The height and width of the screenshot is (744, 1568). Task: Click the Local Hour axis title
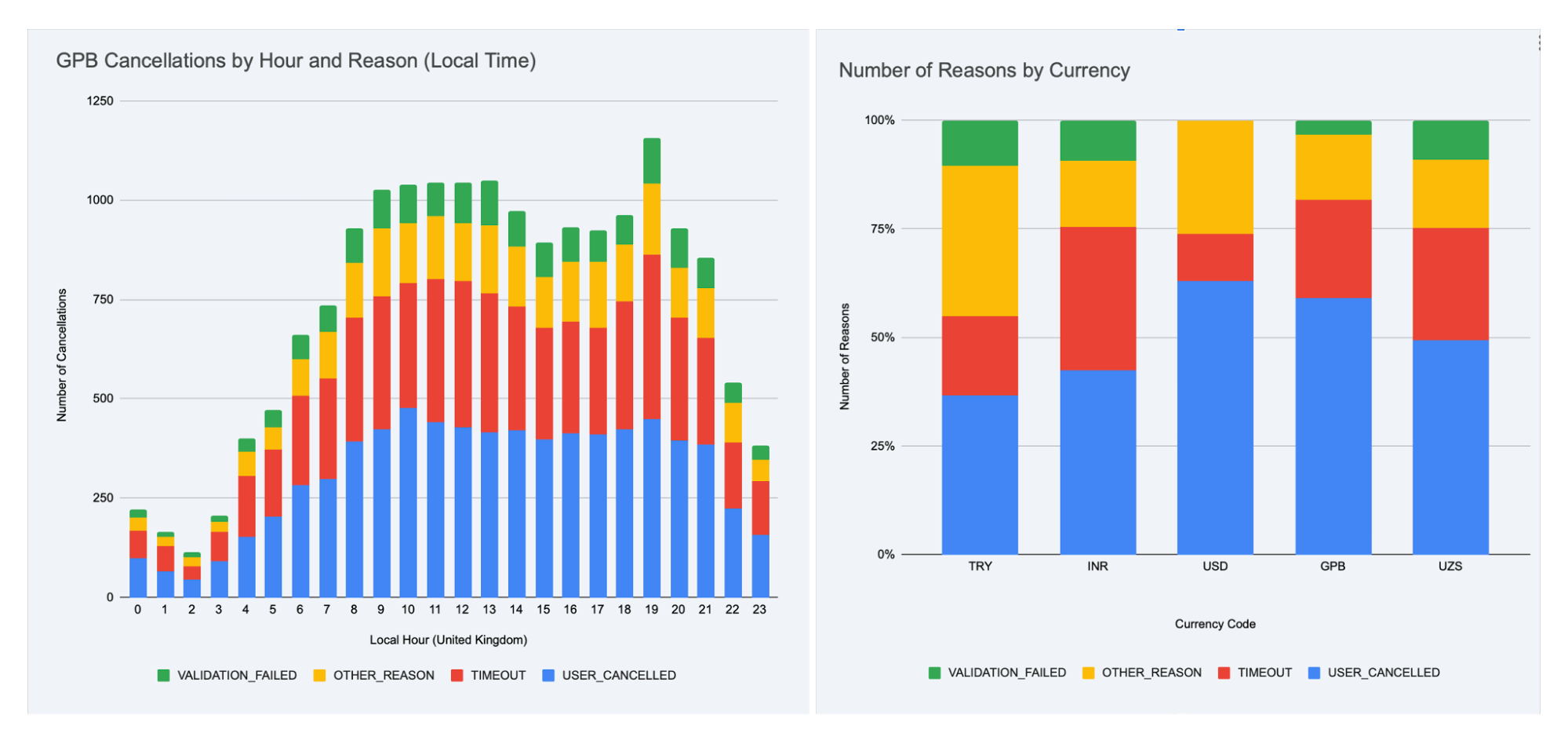click(x=448, y=640)
